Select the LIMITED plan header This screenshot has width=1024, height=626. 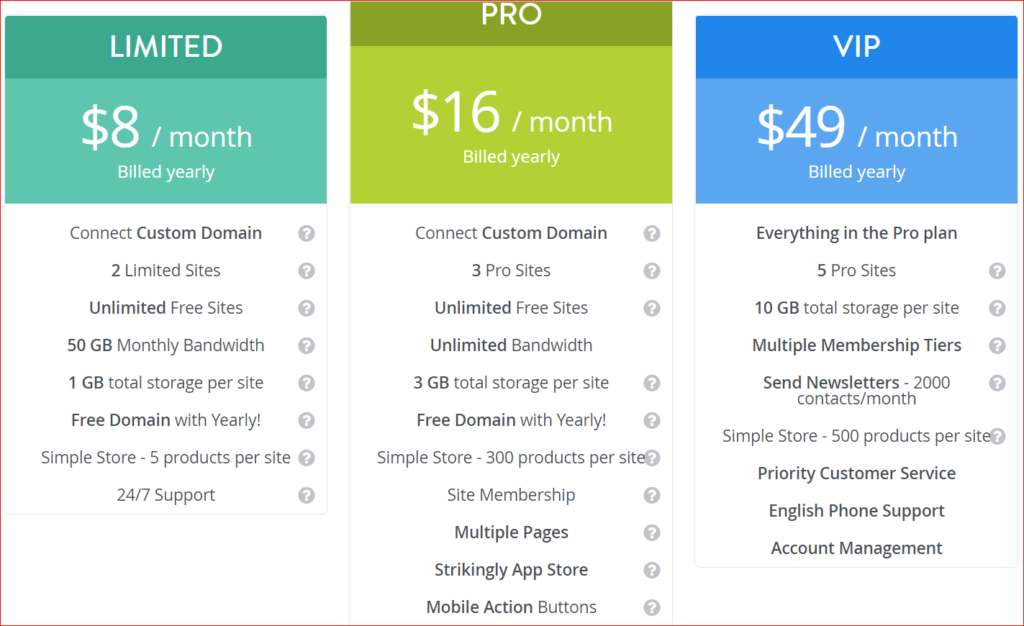click(166, 47)
